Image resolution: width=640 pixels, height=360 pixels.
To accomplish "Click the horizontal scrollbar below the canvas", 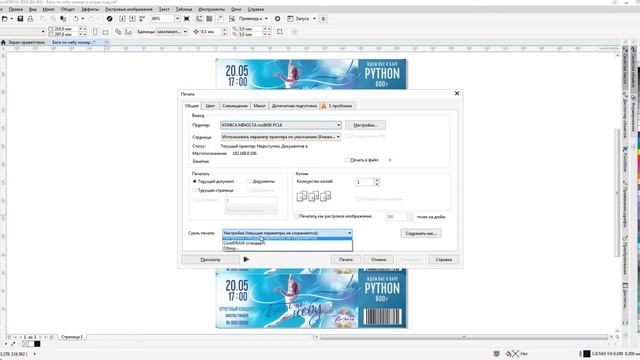I will click(464, 337).
